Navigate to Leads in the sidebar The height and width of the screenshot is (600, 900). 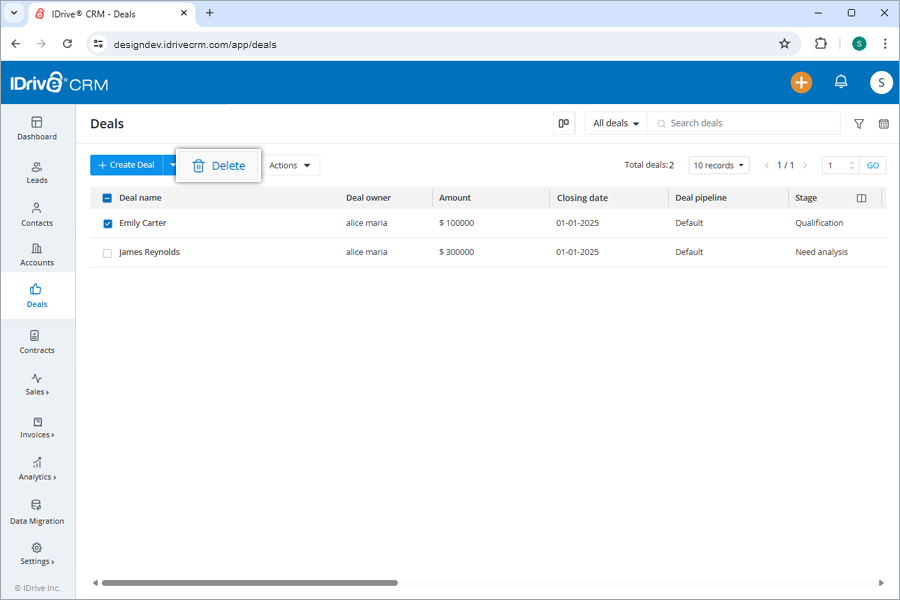37,172
